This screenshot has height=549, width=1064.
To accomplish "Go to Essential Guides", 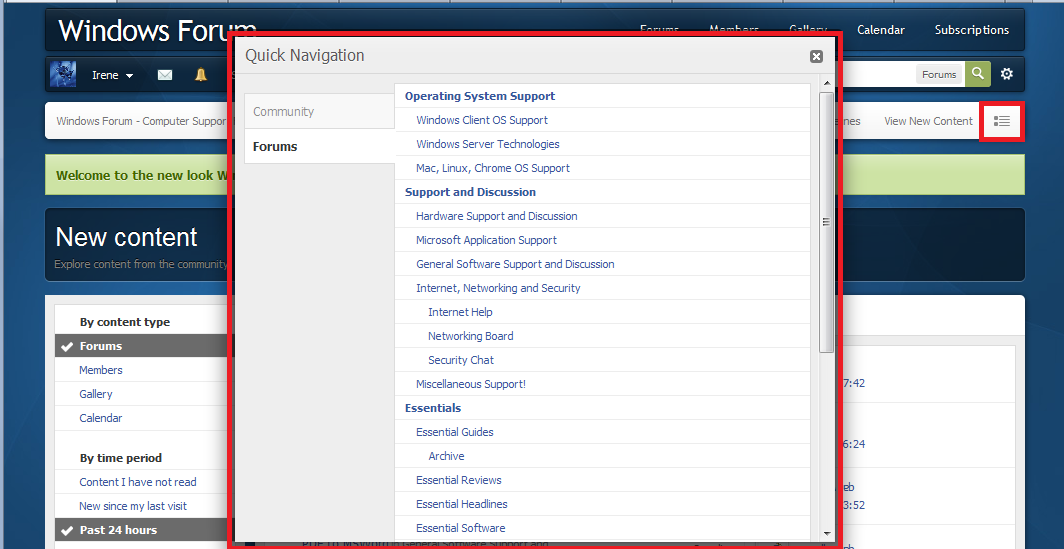I will pos(455,432).
